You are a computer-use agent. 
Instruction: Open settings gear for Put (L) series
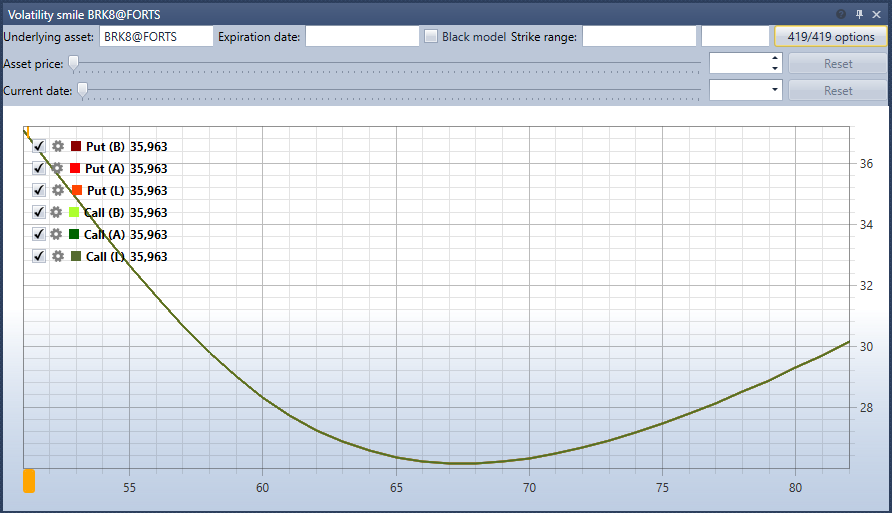point(58,190)
